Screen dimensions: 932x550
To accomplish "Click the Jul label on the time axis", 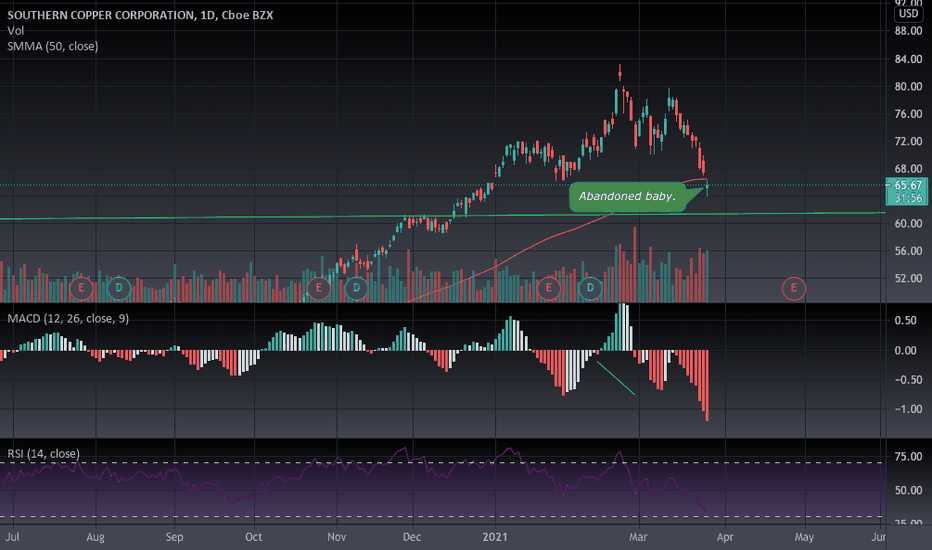I will click(x=12, y=537).
